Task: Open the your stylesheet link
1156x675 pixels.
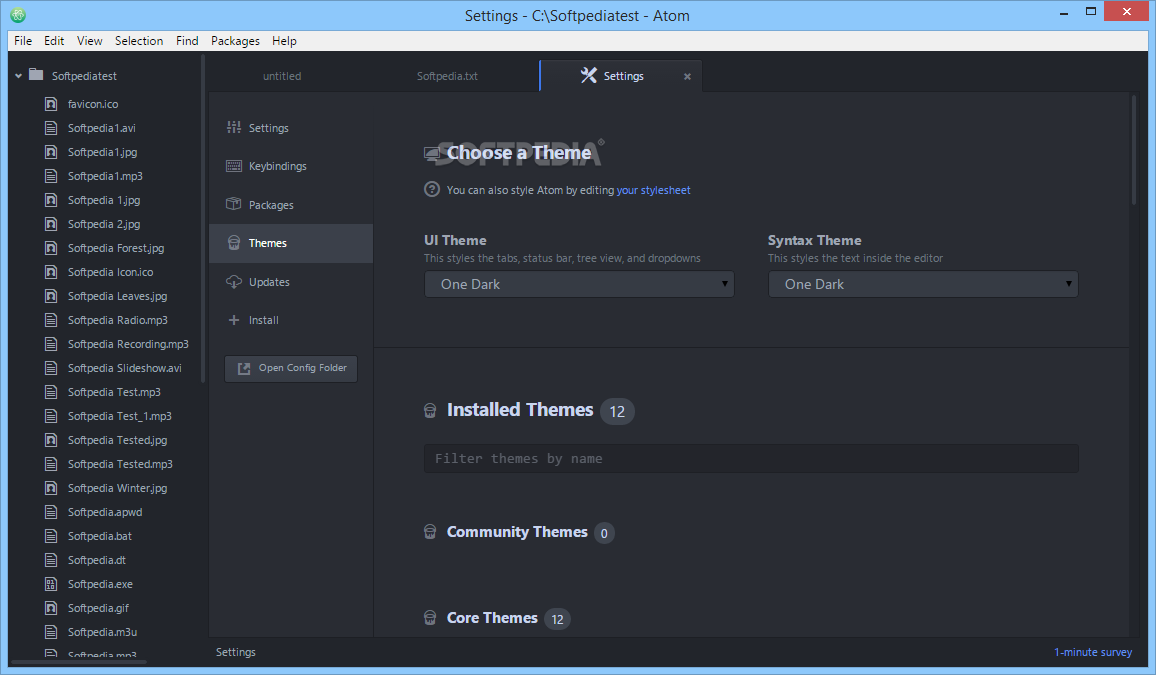Action: click(x=653, y=190)
